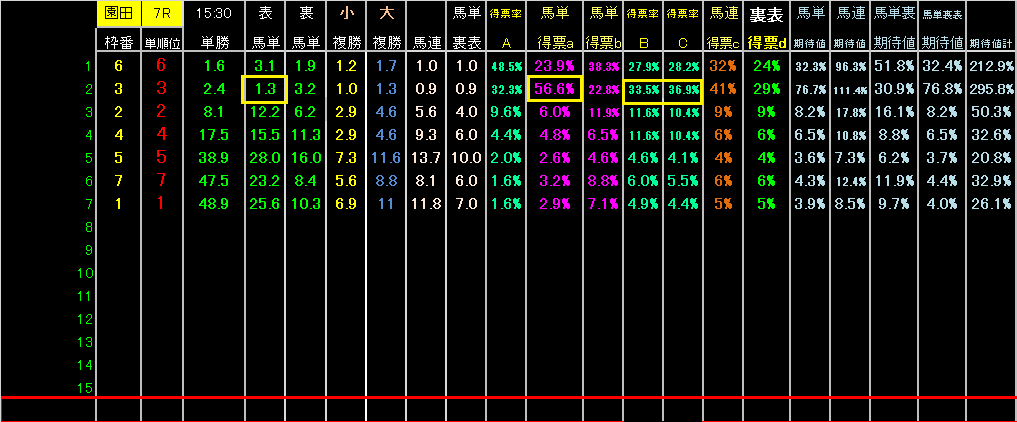This screenshot has width=1017, height=422.
Task: Select the orange 32% cell
Action: tap(723, 66)
